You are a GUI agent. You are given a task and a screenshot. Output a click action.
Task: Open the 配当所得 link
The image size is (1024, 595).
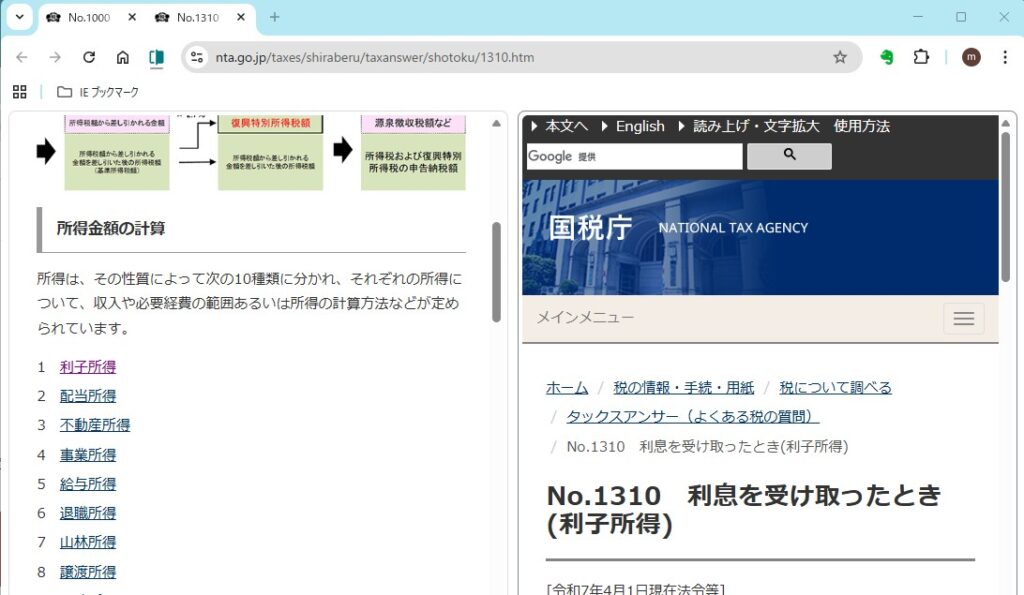click(88, 396)
